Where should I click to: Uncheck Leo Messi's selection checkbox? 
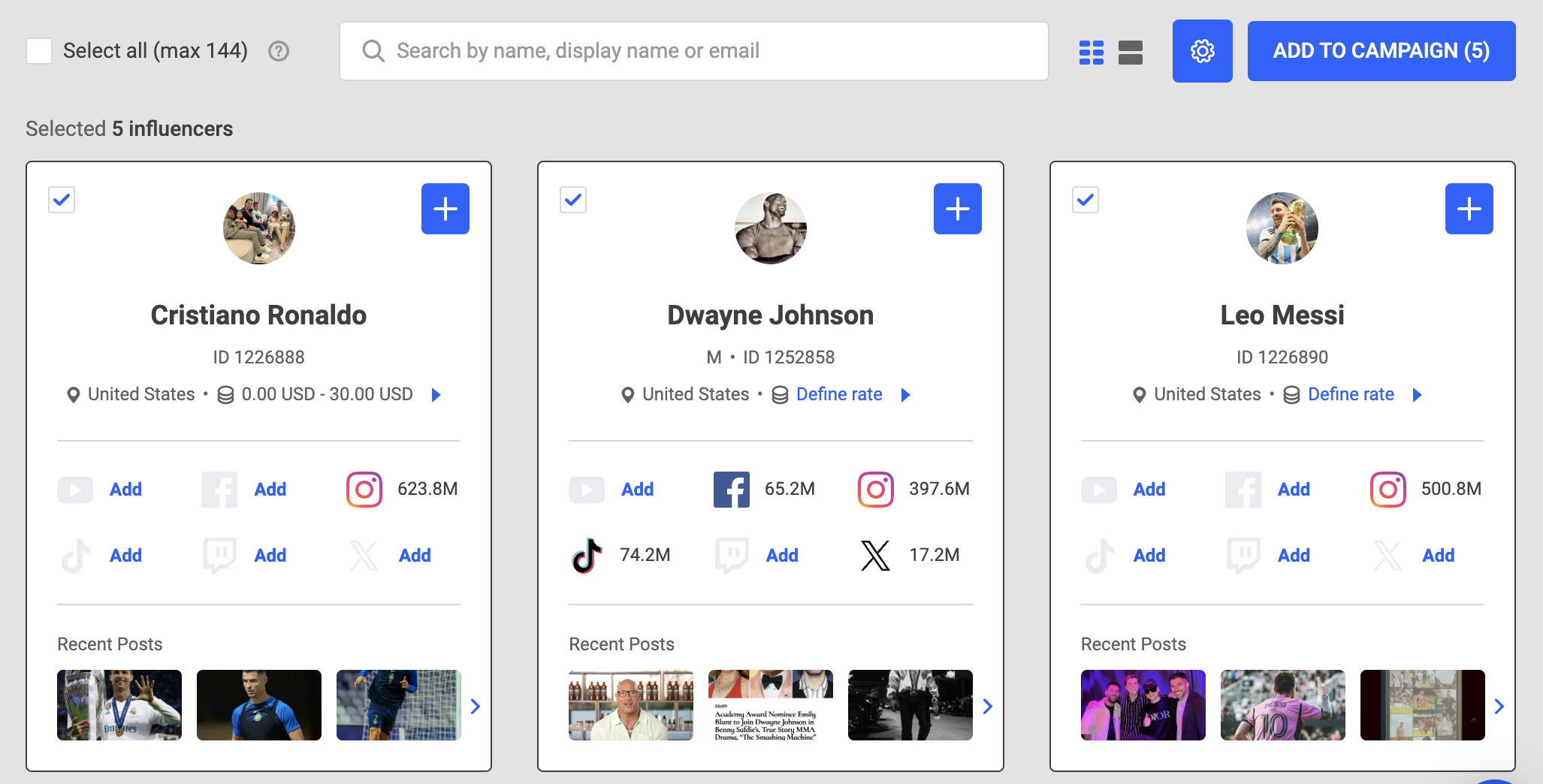[1085, 200]
